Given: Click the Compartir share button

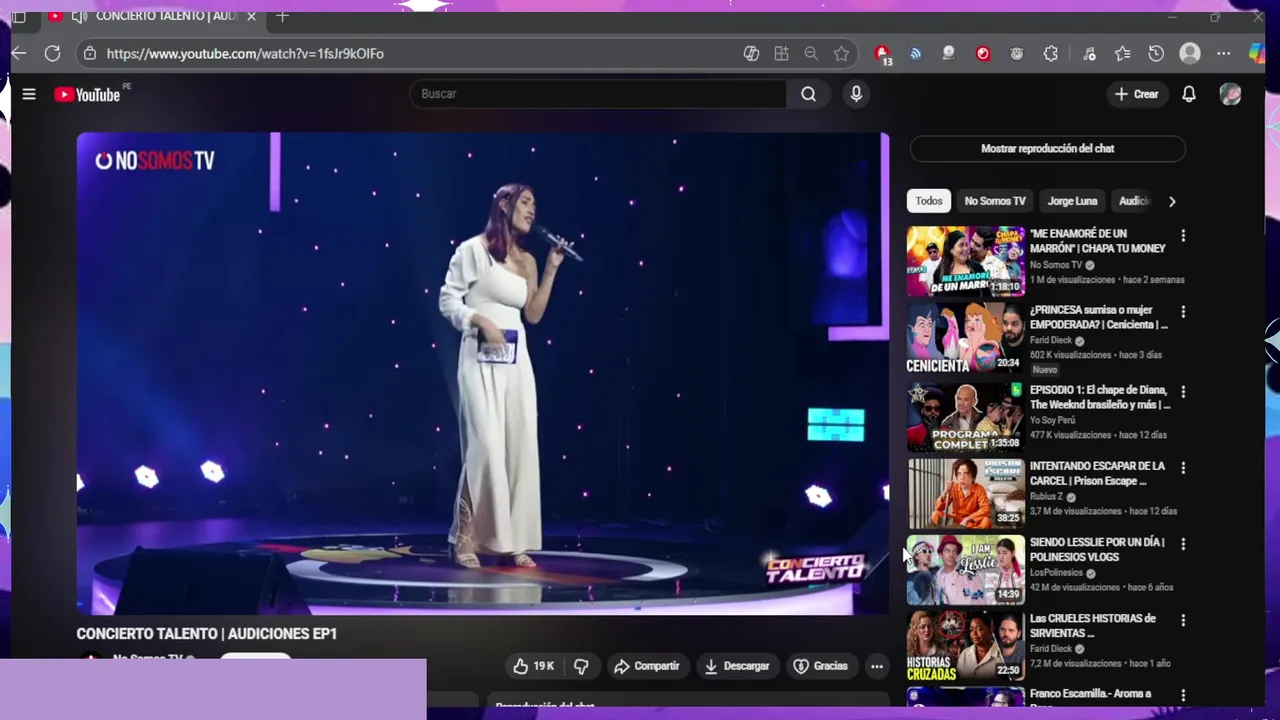Looking at the screenshot, I should (x=647, y=666).
